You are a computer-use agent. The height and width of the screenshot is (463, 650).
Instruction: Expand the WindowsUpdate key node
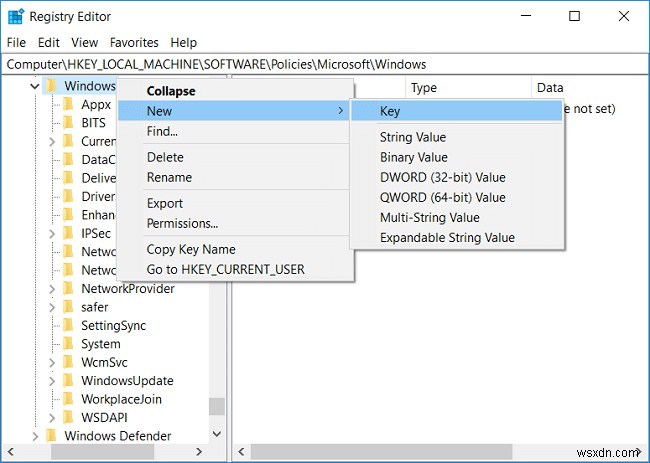52,381
